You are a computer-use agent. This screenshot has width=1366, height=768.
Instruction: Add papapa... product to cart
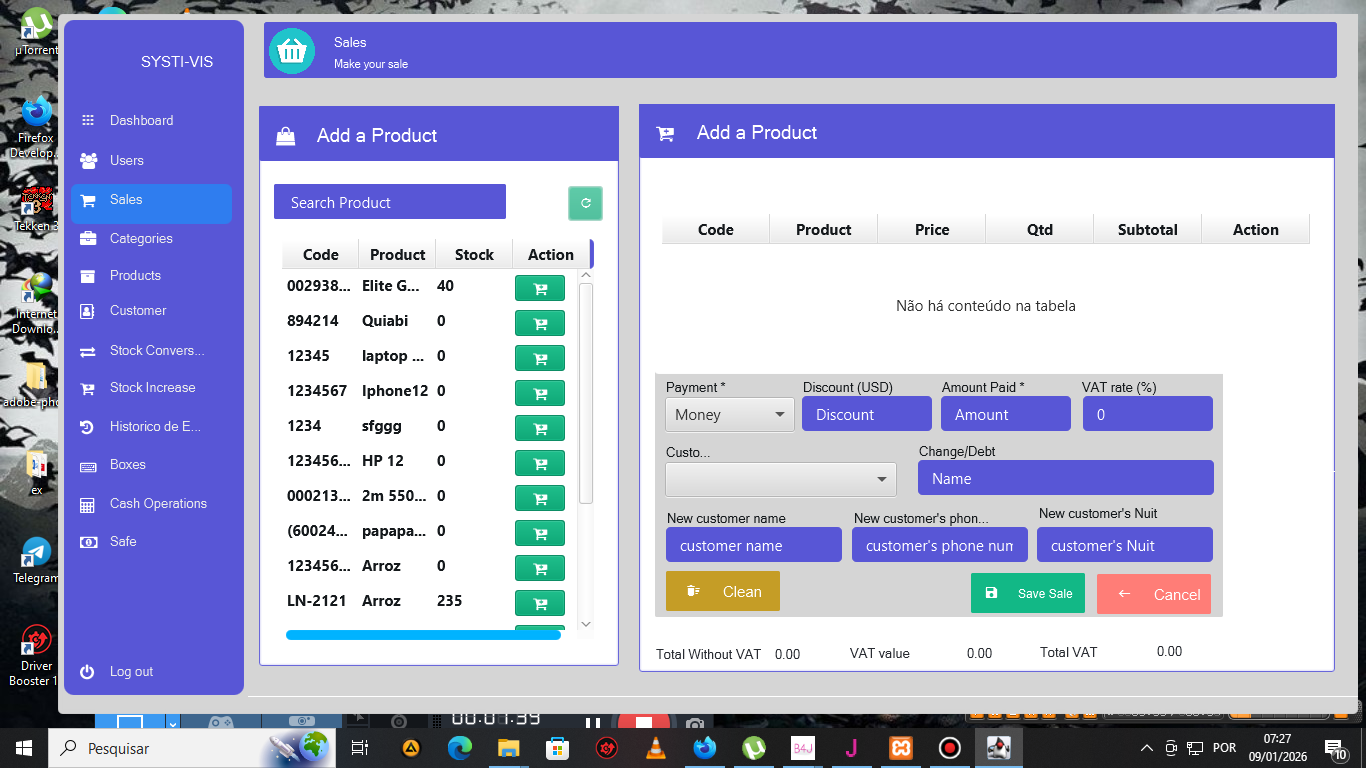(x=540, y=533)
